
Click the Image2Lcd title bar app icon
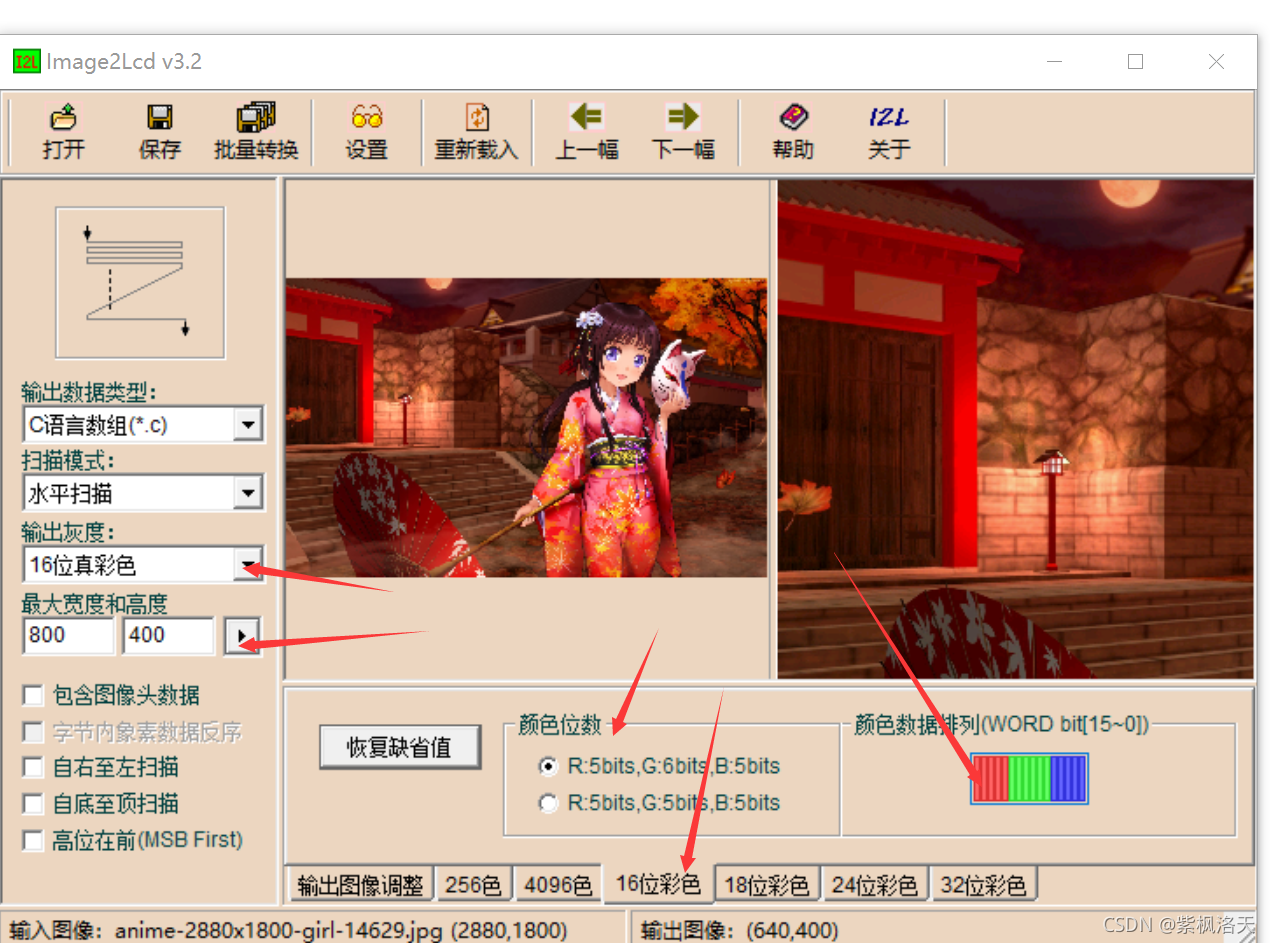26,62
